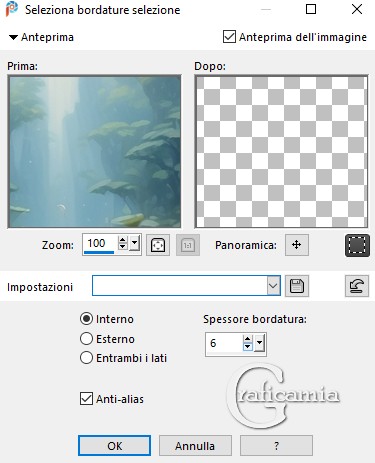This screenshot has height=463, width=375.
Task: Click the save preset floppy disk icon
Action: (x=297, y=286)
